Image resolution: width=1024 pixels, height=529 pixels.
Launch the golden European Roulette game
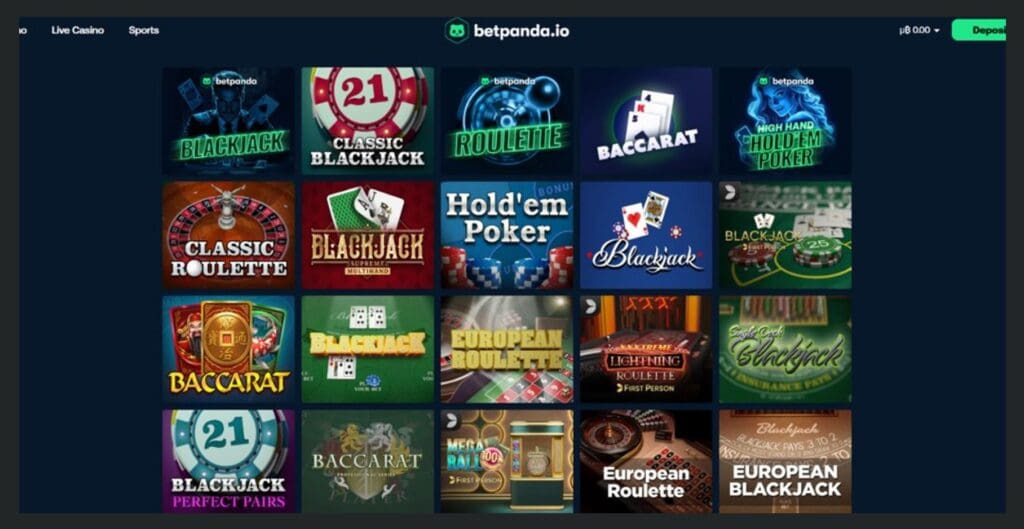coord(507,349)
